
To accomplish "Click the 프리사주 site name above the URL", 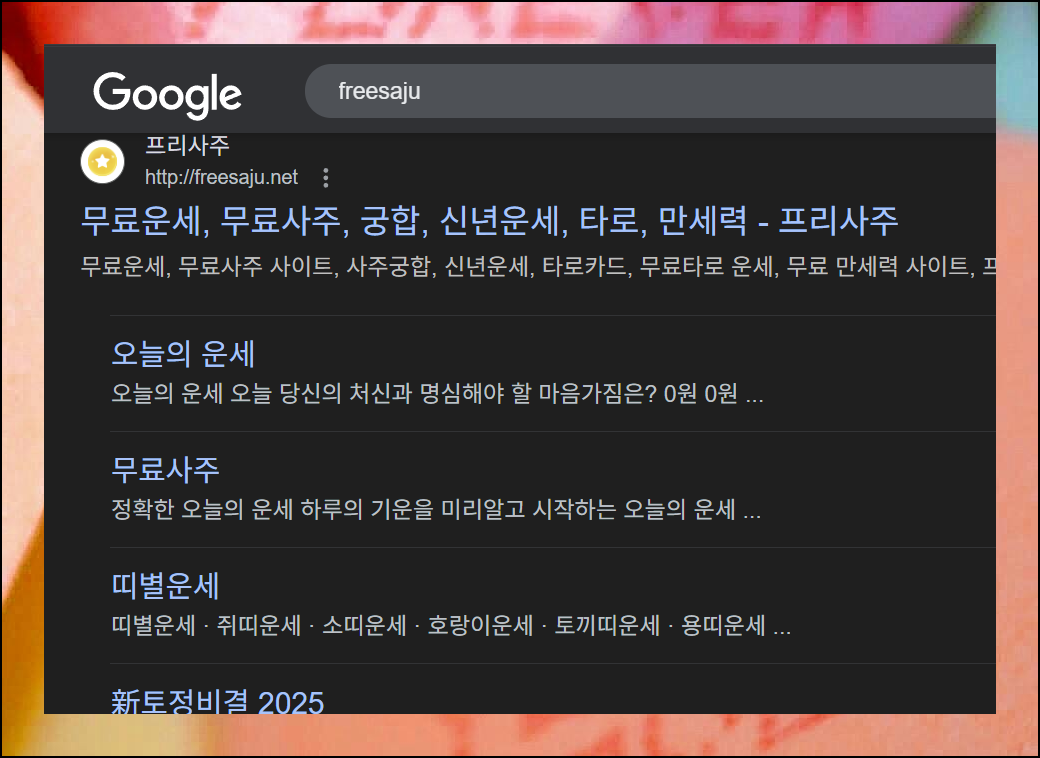I will point(187,145).
